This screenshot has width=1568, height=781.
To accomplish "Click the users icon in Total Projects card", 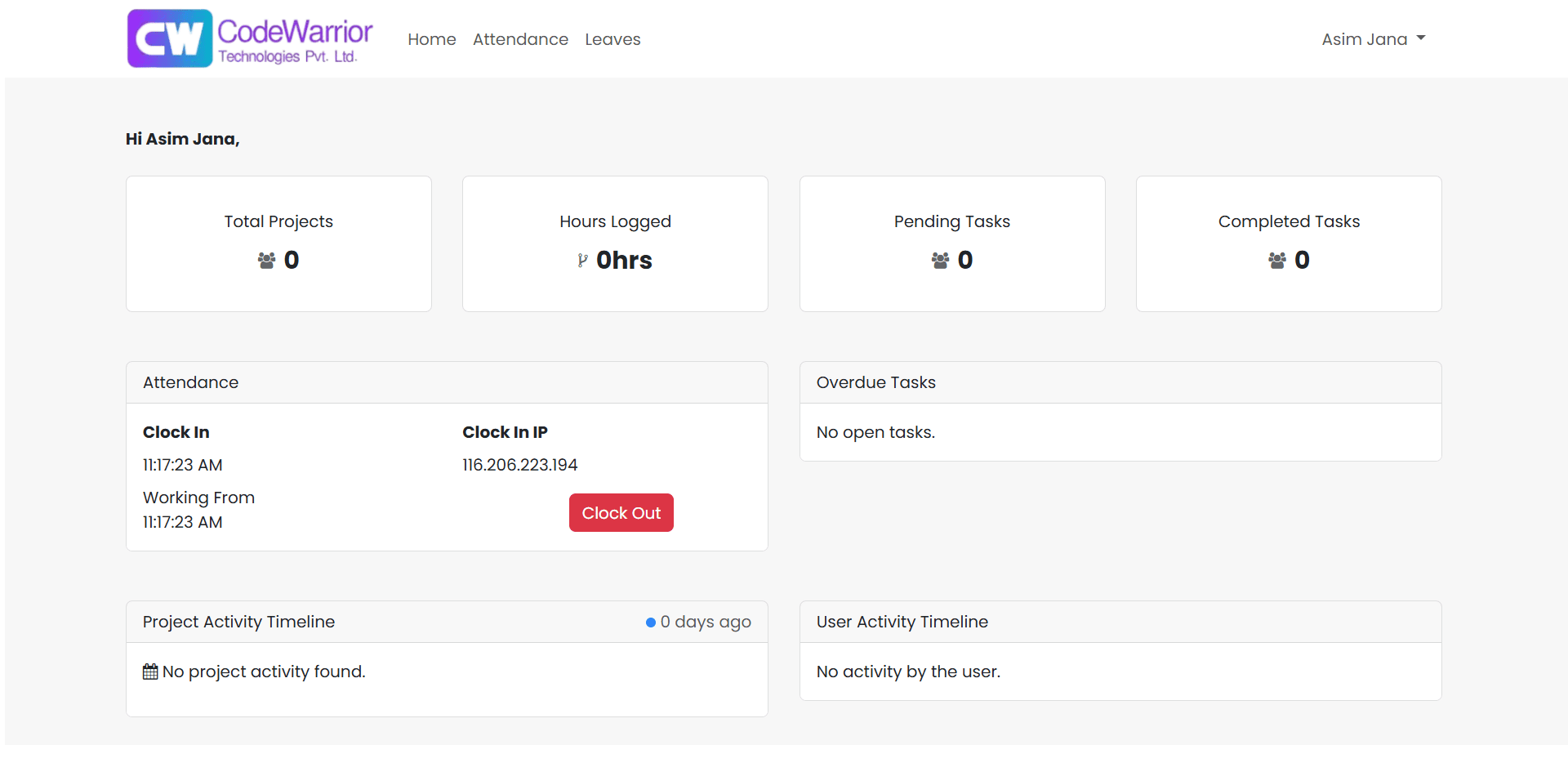I will (266, 261).
